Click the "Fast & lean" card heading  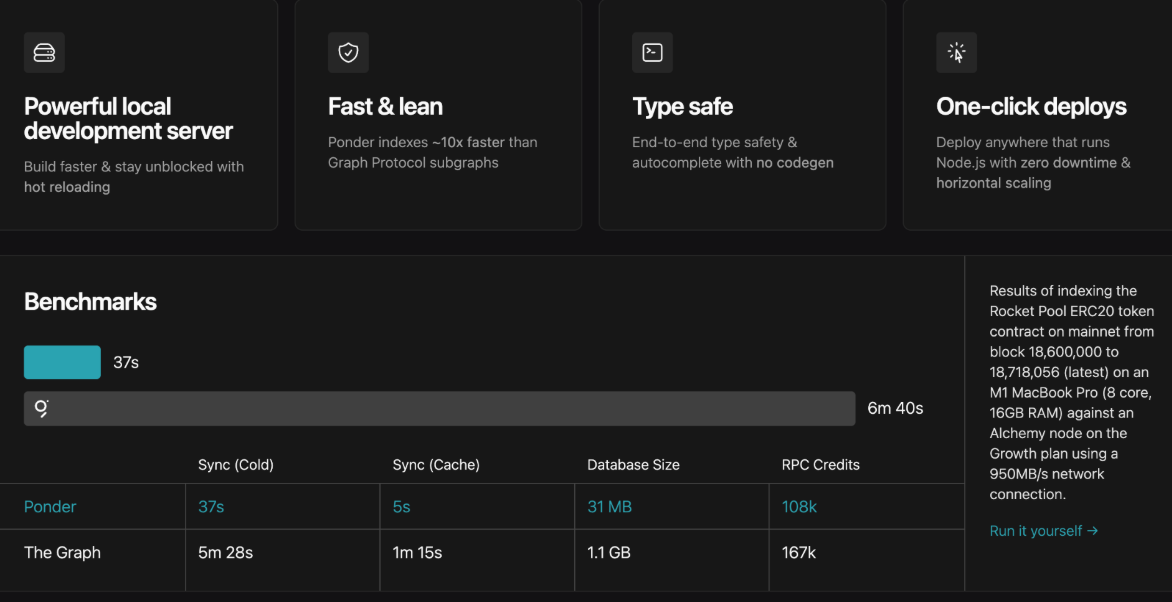point(385,107)
